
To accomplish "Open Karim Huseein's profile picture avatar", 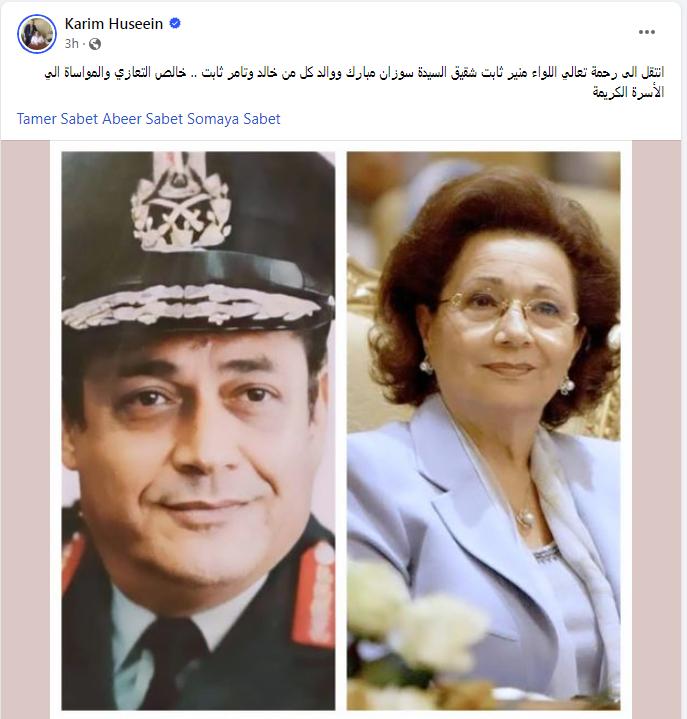I will [x=37, y=33].
